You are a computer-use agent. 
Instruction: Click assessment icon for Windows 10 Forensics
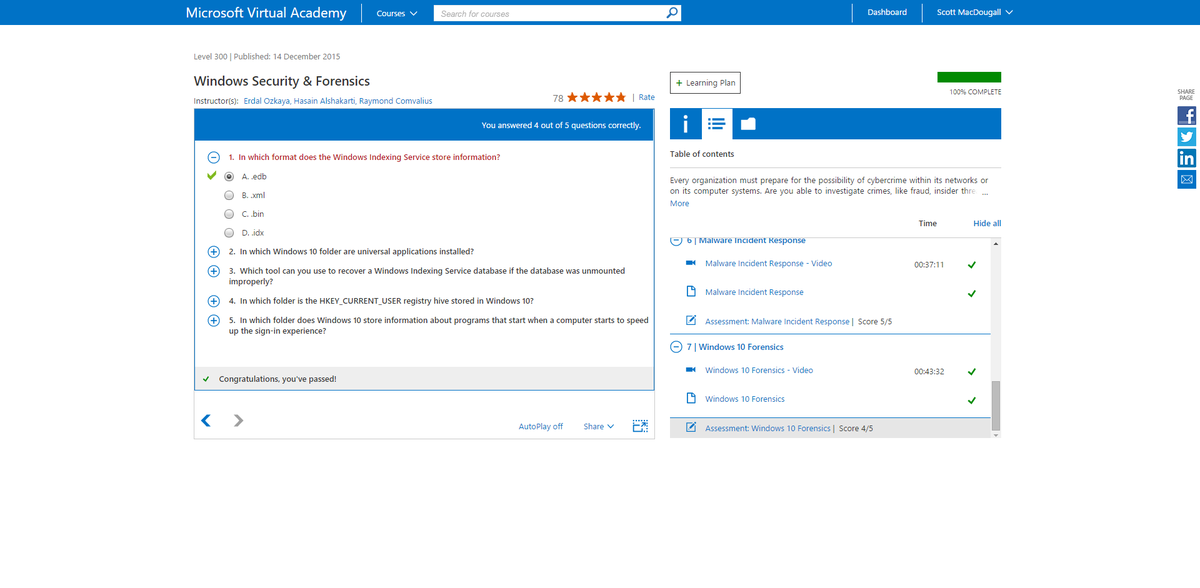click(x=690, y=428)
